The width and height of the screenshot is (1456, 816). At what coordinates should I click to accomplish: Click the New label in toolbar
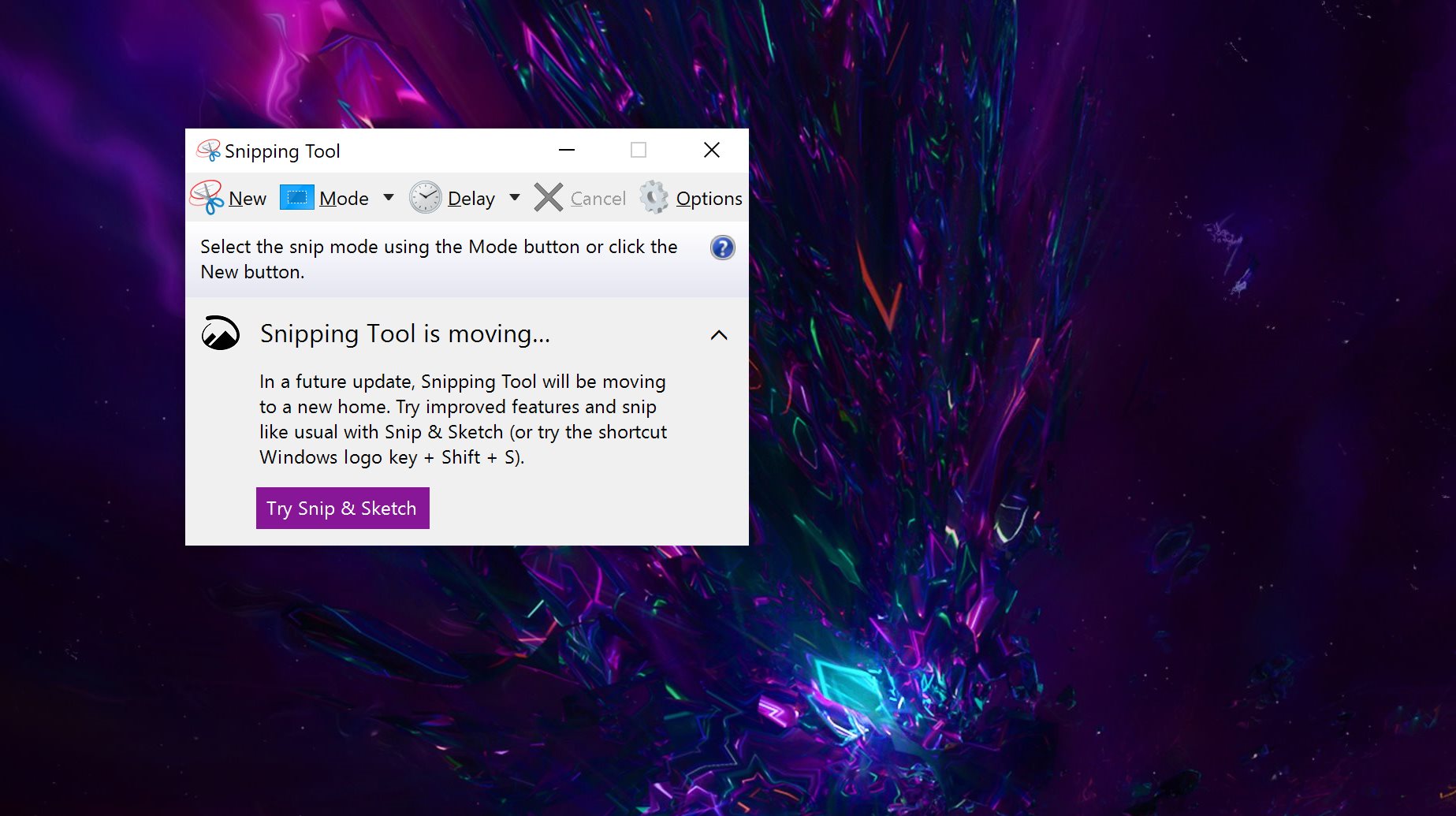[248, 199]
